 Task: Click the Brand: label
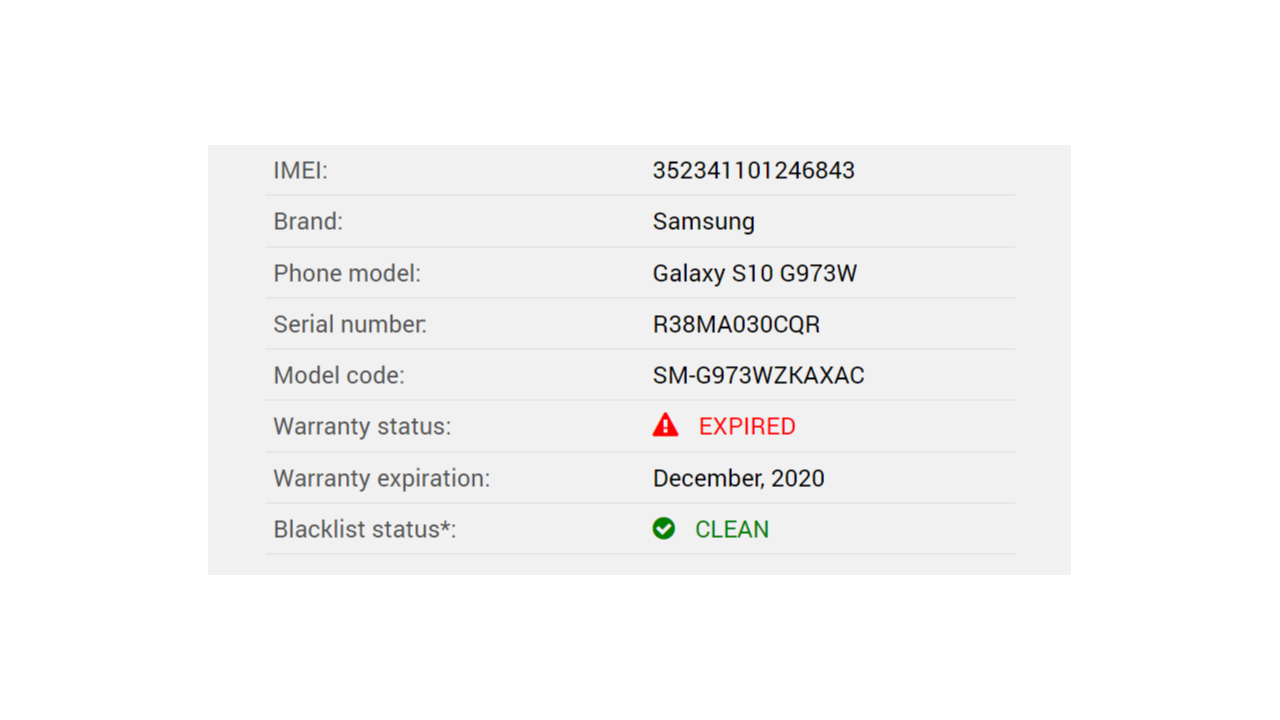(x=308, y=221)
